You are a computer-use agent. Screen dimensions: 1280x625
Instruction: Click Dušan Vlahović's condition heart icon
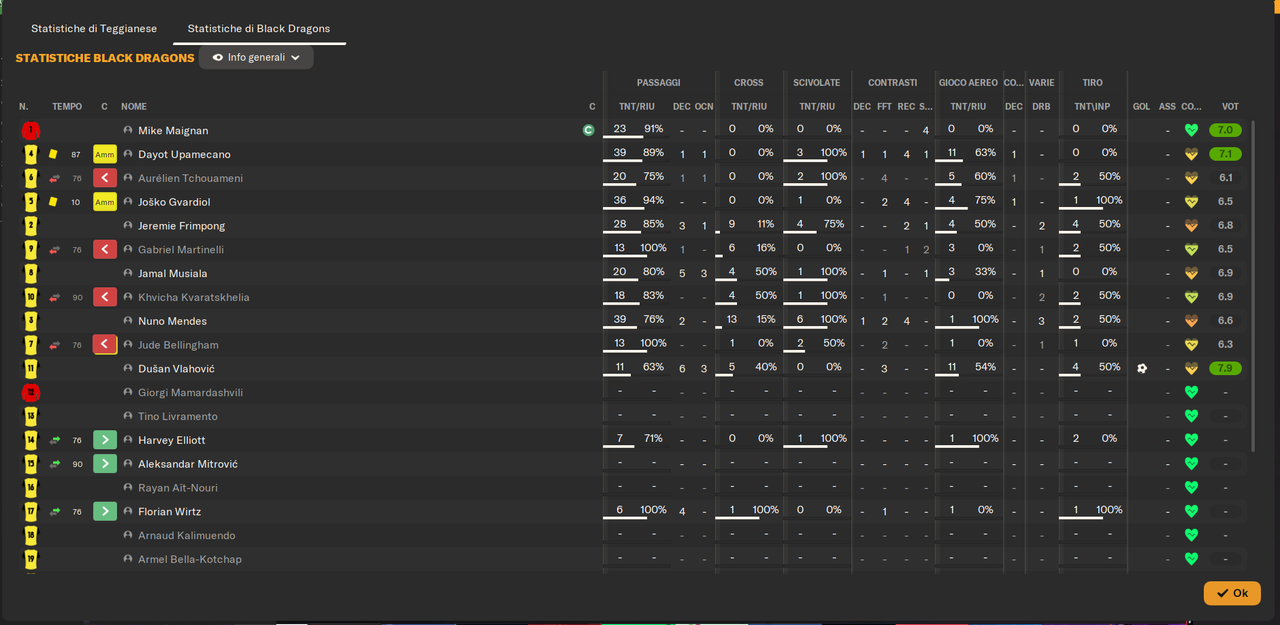[1191, 369]
